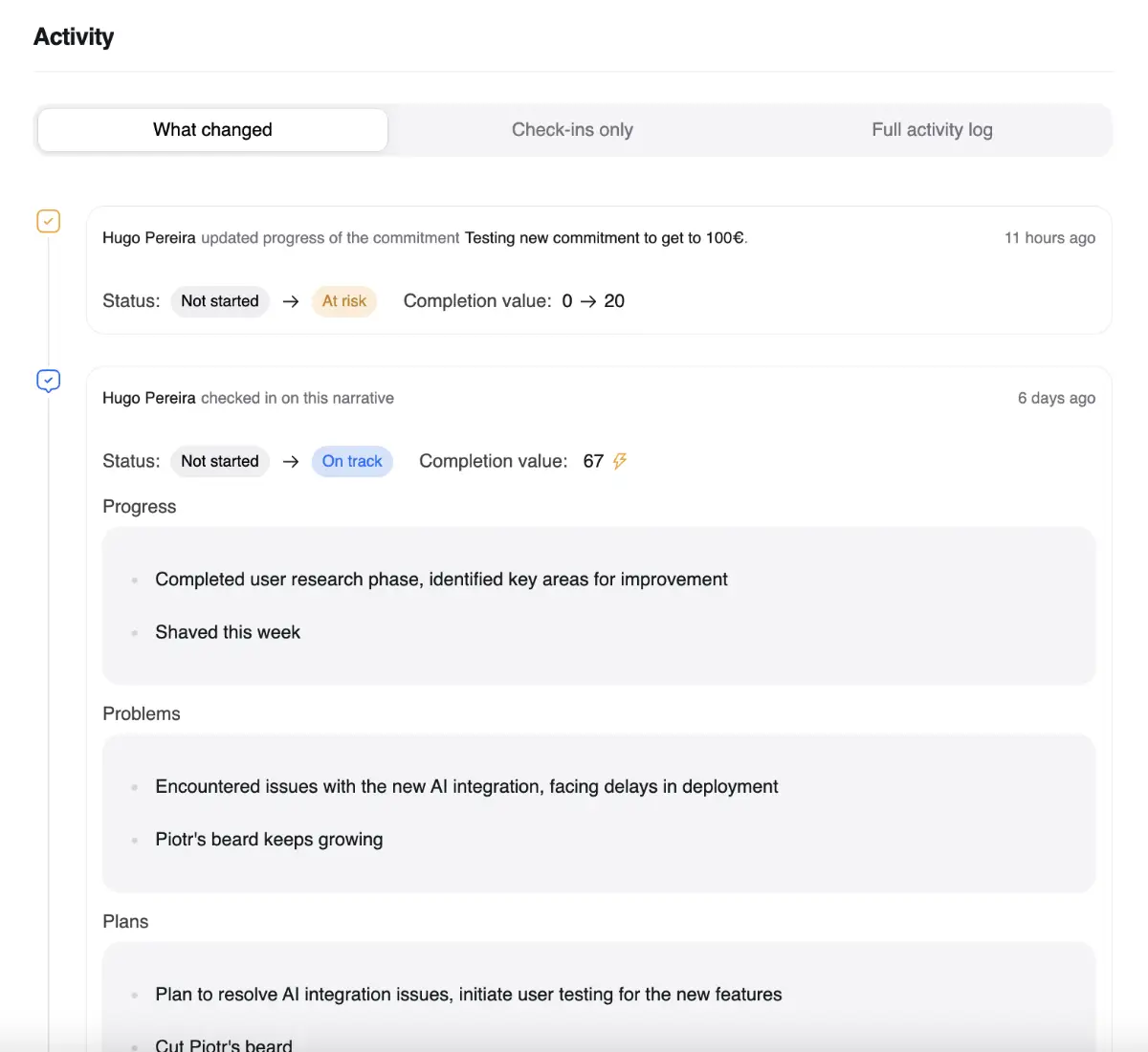Click the lightning bolt icon beside 67
This screenshot has width=1148, height=1052.
pos(620,461)
